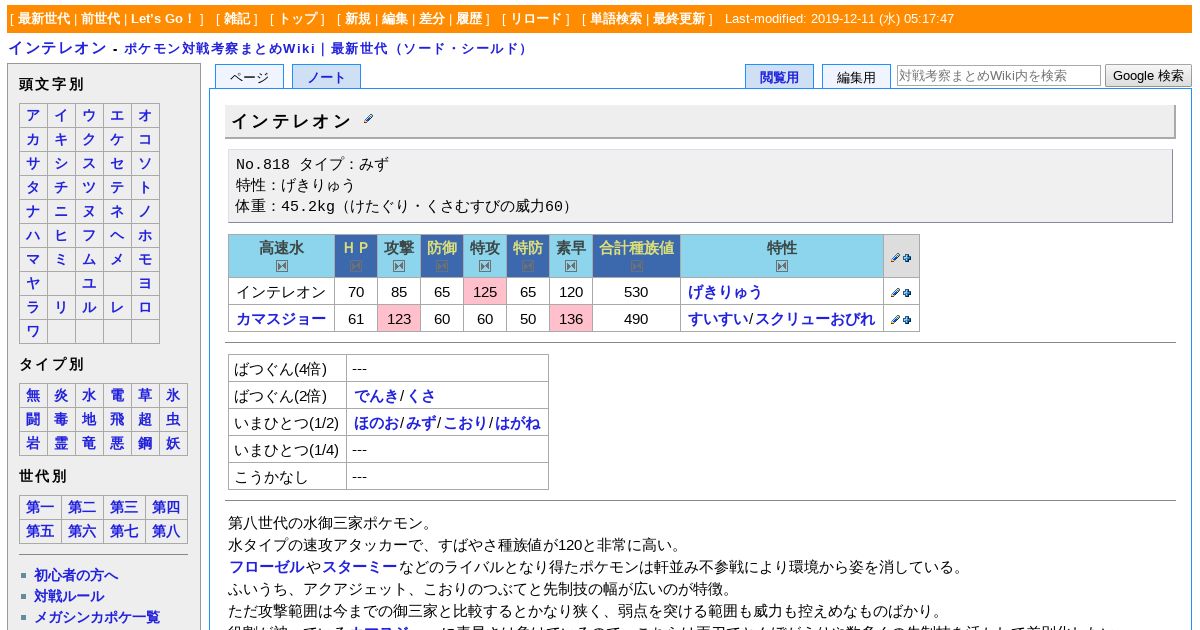
Task: Open 初心者の方へ sidebar link
Action: [x=76, y=575]
